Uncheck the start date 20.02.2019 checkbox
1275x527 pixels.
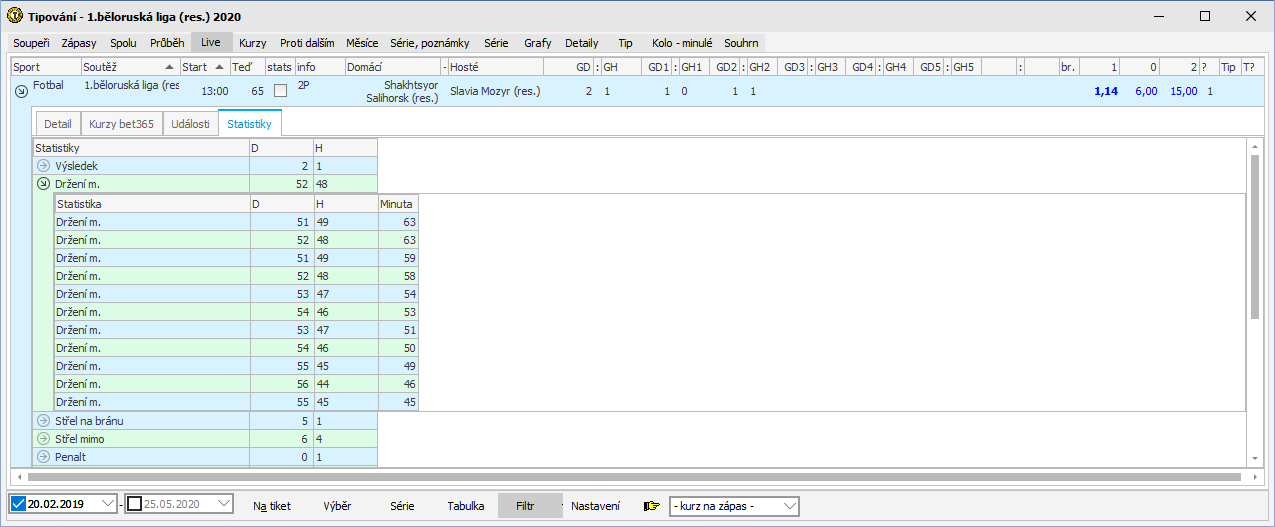coord(19,505)
